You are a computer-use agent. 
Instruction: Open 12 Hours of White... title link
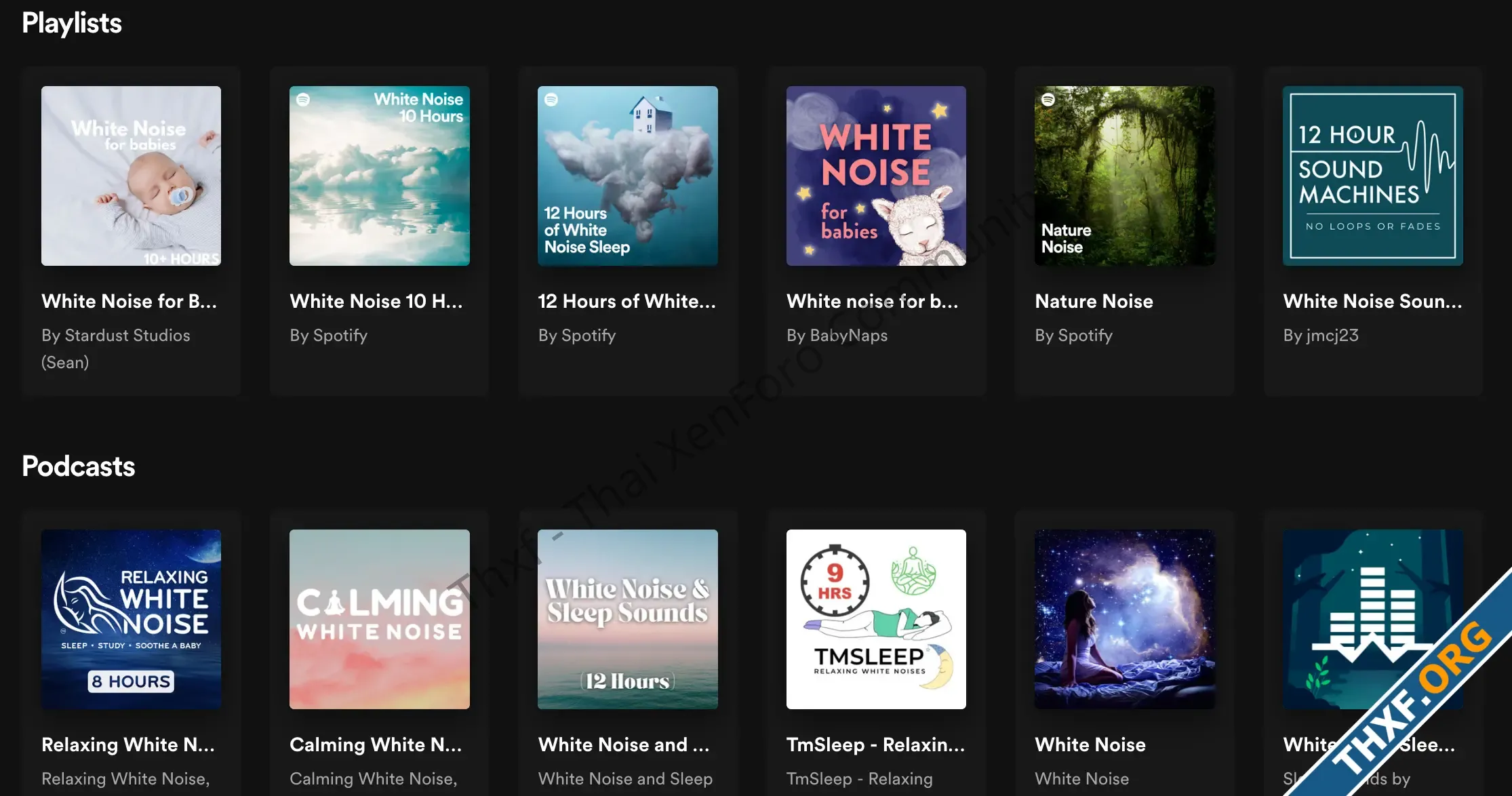626,301
